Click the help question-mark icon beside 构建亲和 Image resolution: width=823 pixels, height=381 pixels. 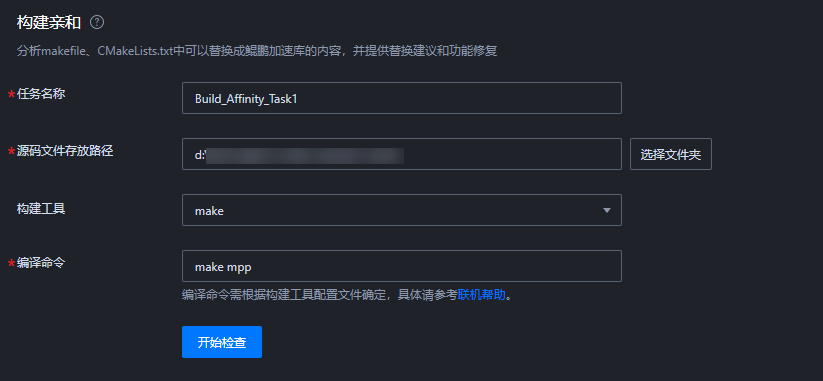click(x=97, y=23)
